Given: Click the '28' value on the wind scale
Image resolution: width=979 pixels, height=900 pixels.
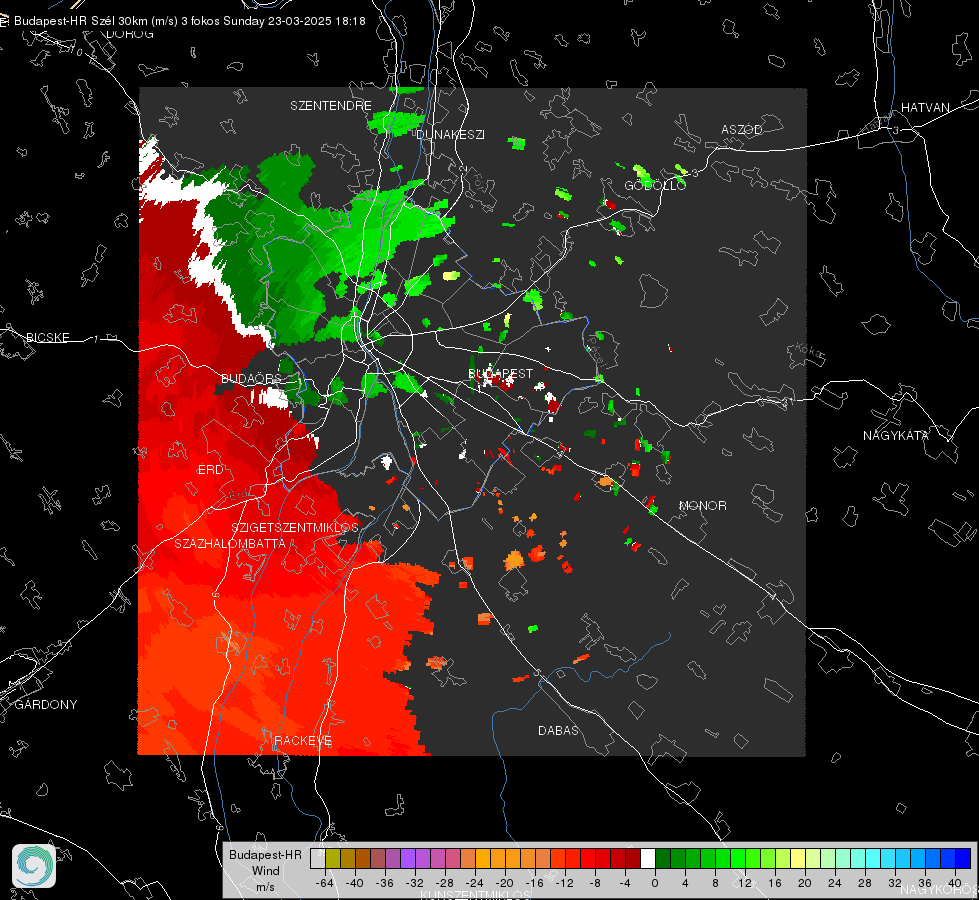Looking at the screenshot, I should 865,883.
